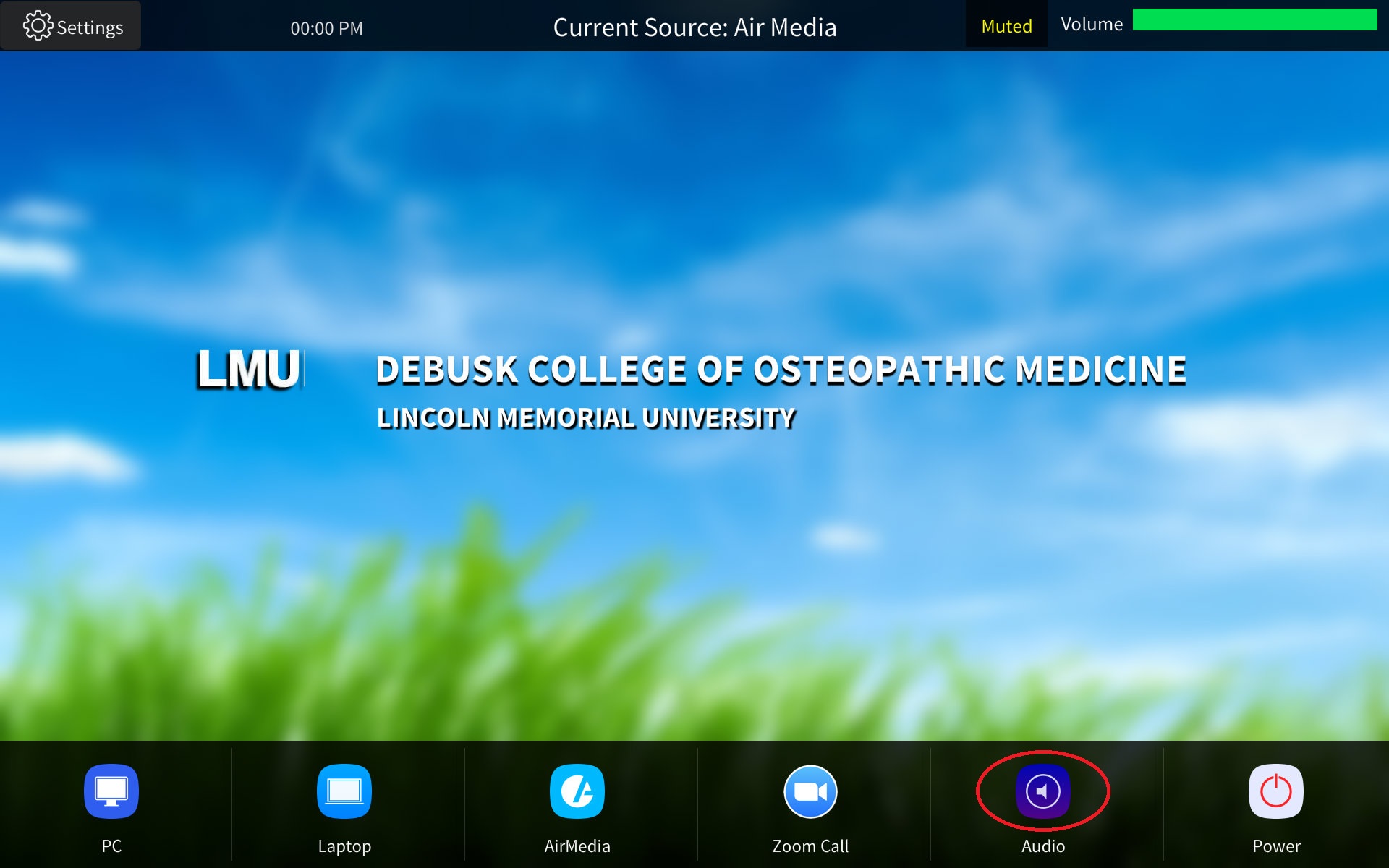
Task: Click the Lincoln Memorial University subtitle
Action: [586, 418]
